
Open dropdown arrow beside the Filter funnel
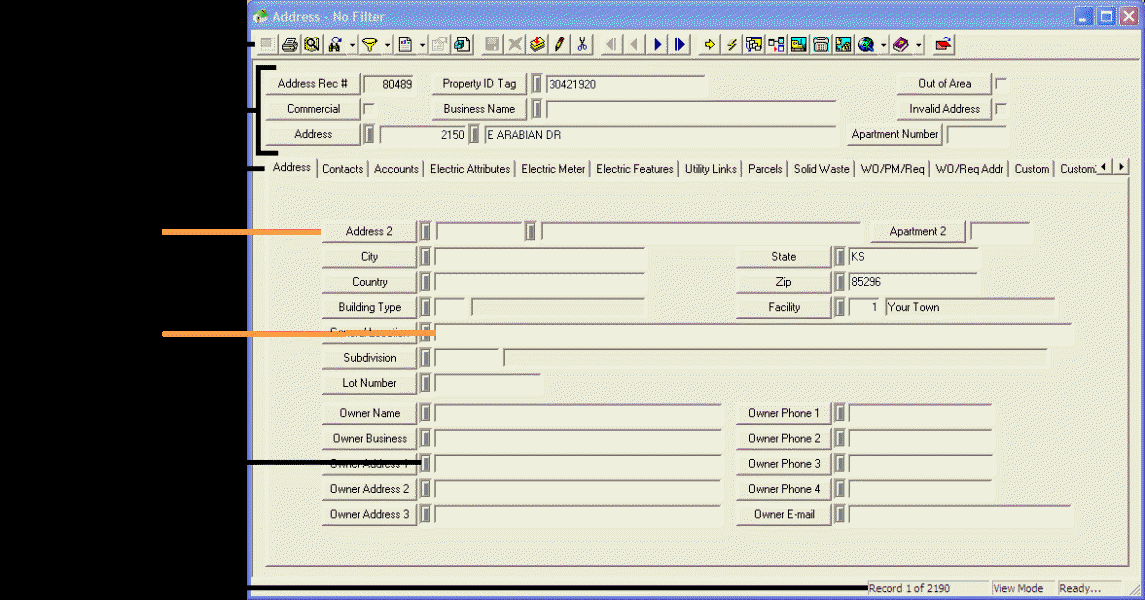click(x=386, y=45)
